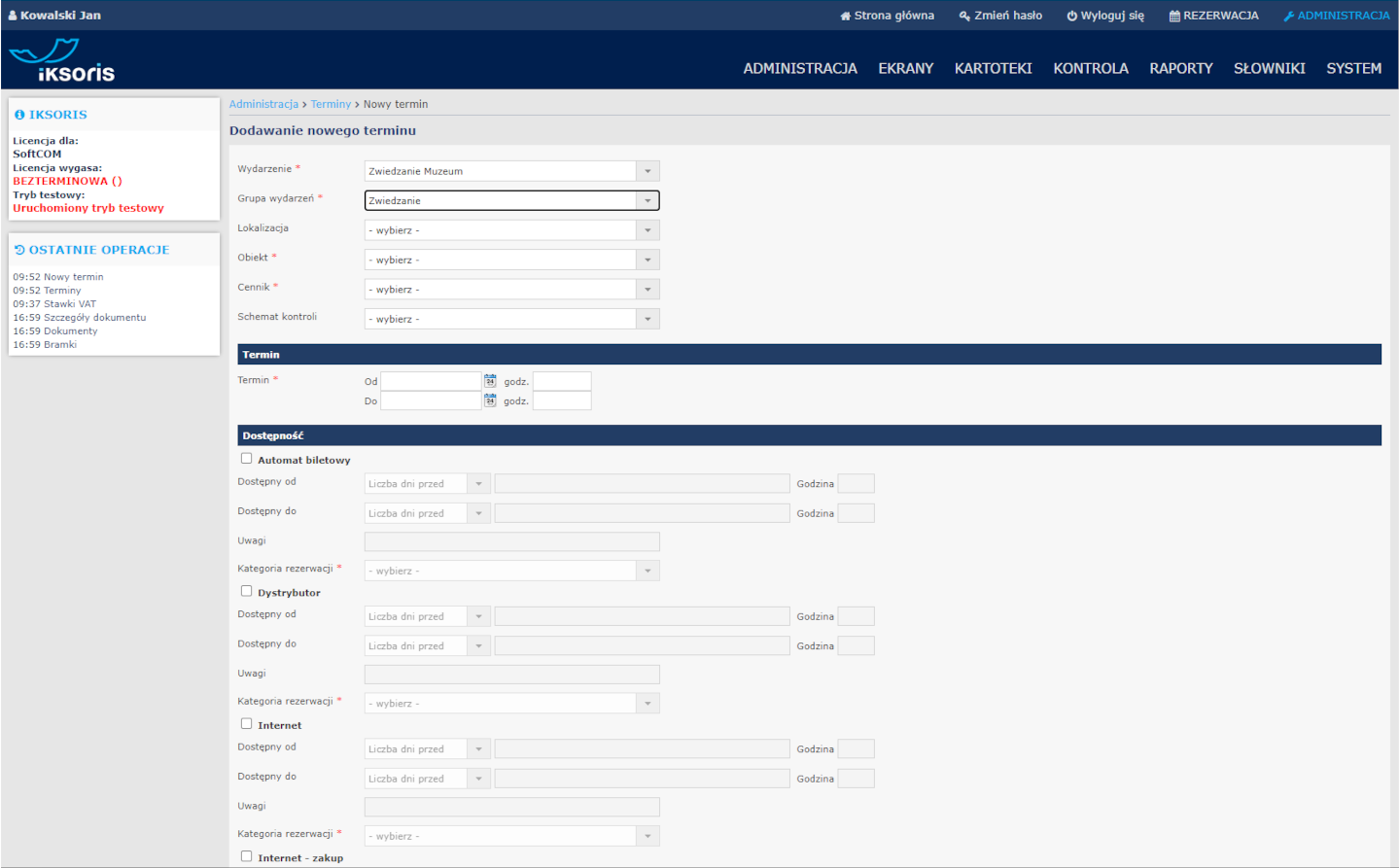The width and height of the screenshot is (1399, 868).
Task: Select a price list in Cennik dropdown
Action: 511,290
